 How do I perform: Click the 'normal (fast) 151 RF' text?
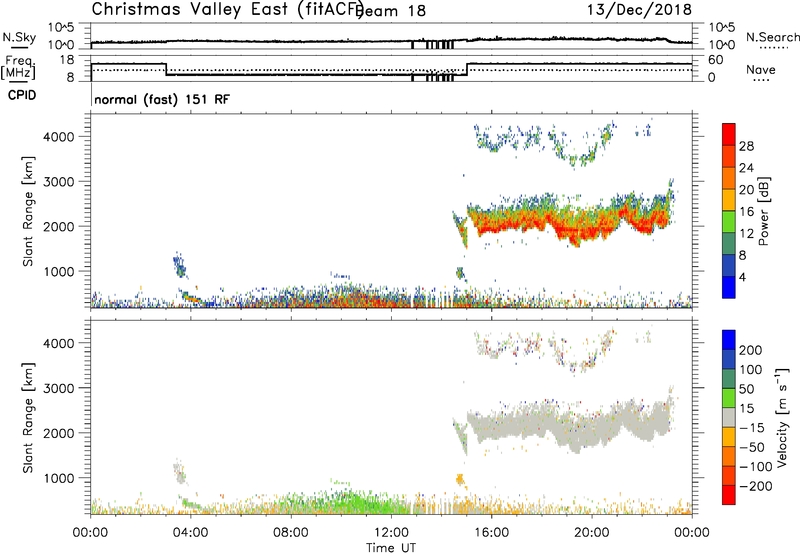click(x=162, y=99)
